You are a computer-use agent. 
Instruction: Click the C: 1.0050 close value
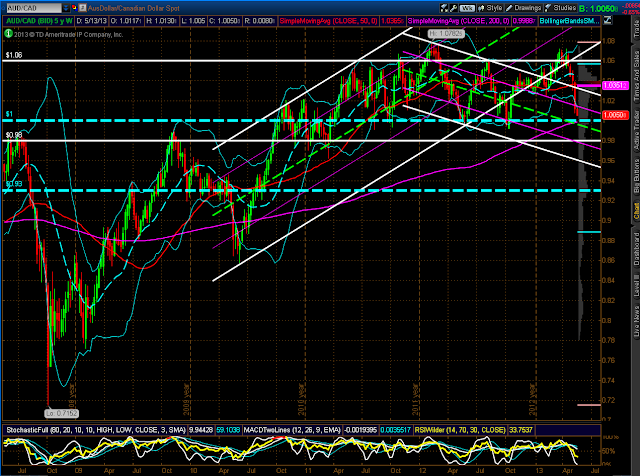coord(224,21)
